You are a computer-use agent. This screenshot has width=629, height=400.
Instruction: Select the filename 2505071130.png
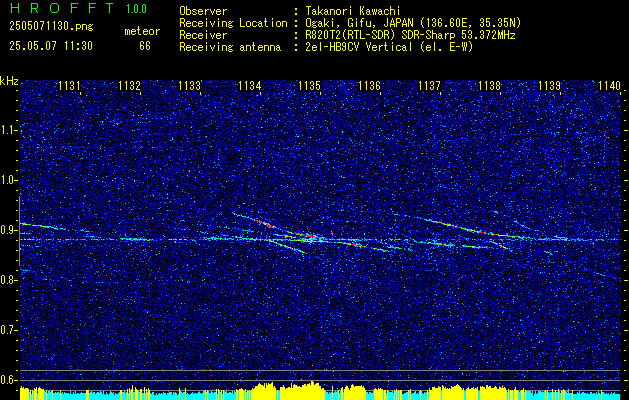51,26
